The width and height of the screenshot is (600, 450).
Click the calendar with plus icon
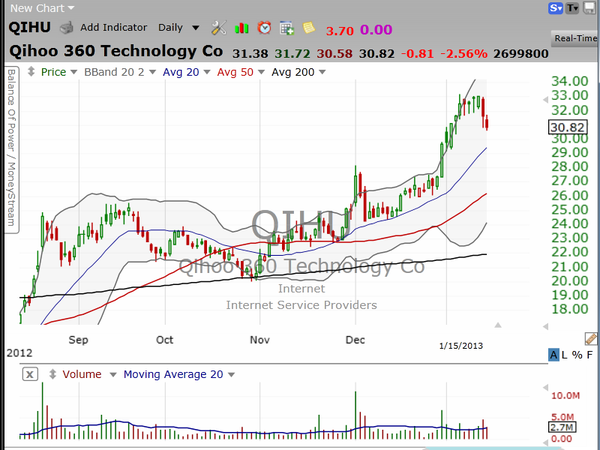click(x=287, y=28)
